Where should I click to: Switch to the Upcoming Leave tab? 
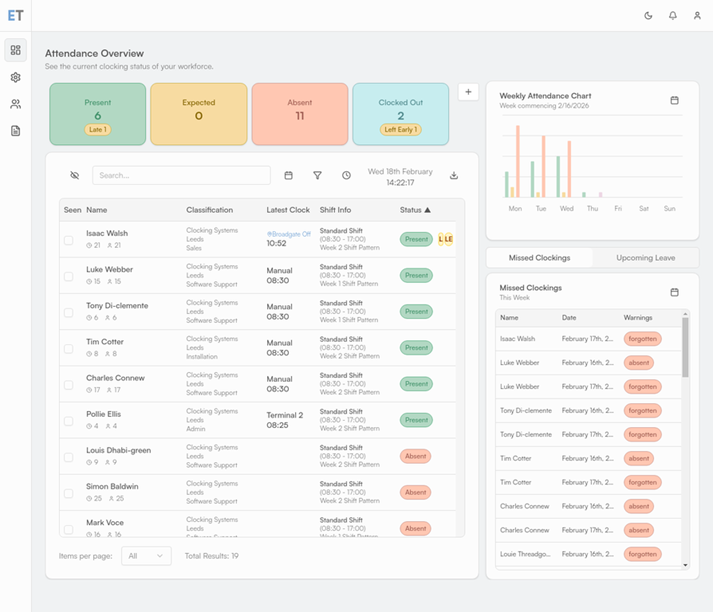tap(645, 258)
